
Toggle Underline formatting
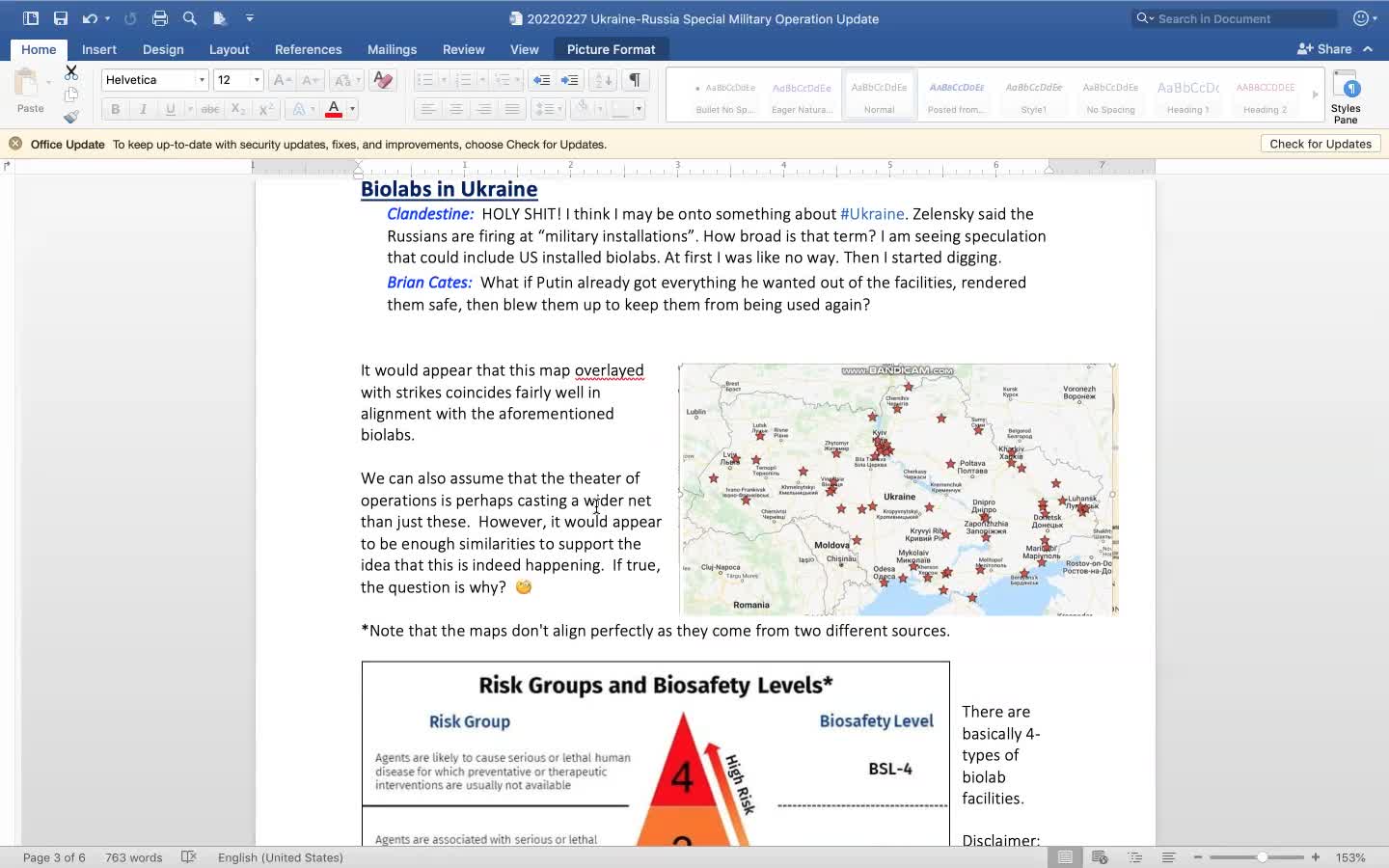(170, 109)
